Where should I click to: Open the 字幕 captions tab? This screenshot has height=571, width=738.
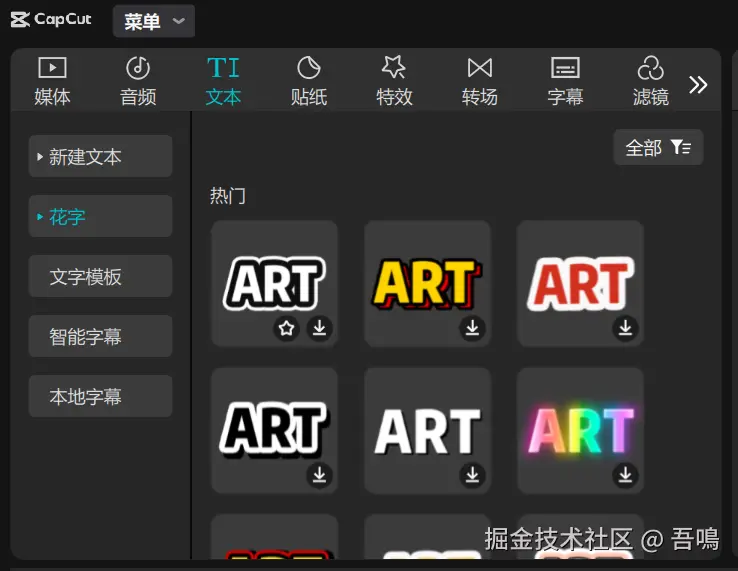[x=565, y=81]
